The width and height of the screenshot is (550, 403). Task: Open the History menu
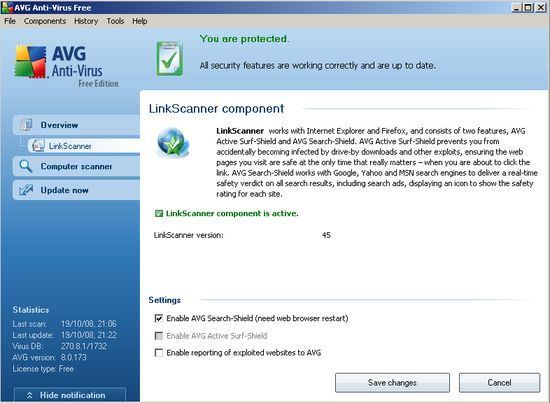click(86, 21)
